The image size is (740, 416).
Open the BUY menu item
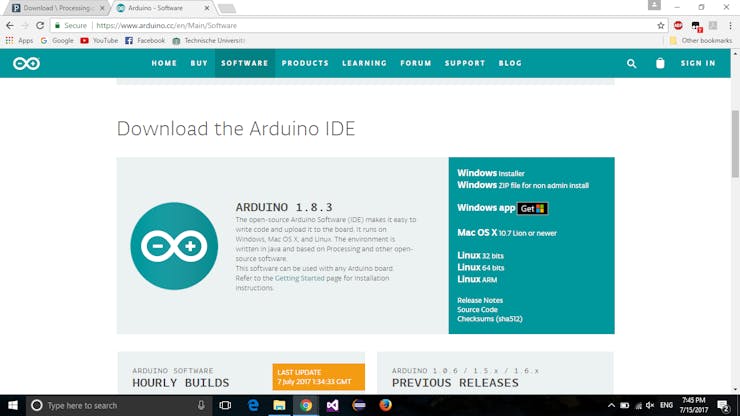tap(199, 63)
